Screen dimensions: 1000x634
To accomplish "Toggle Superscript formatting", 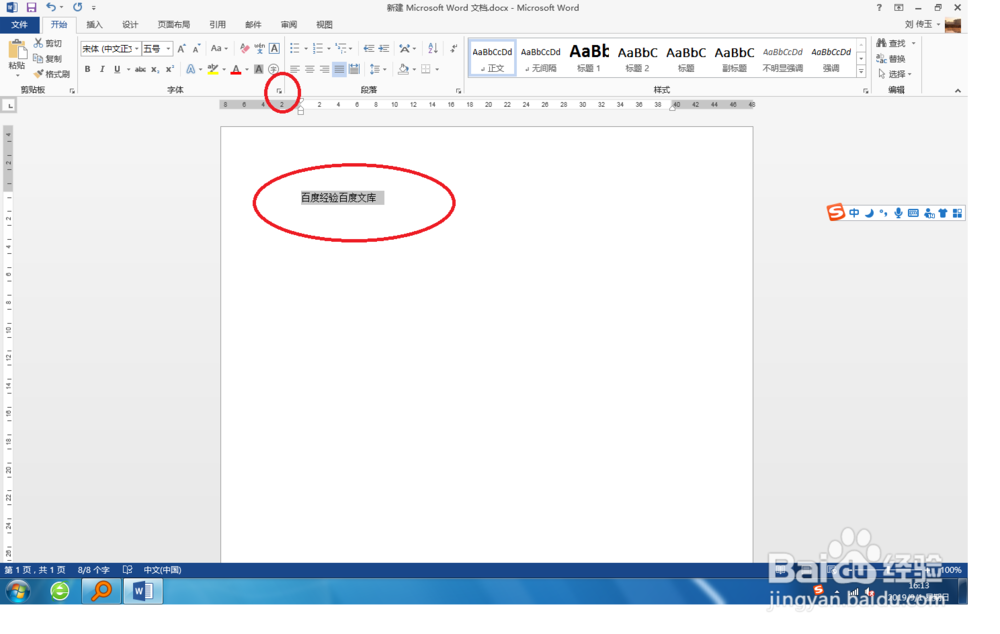I will (170, 69).
